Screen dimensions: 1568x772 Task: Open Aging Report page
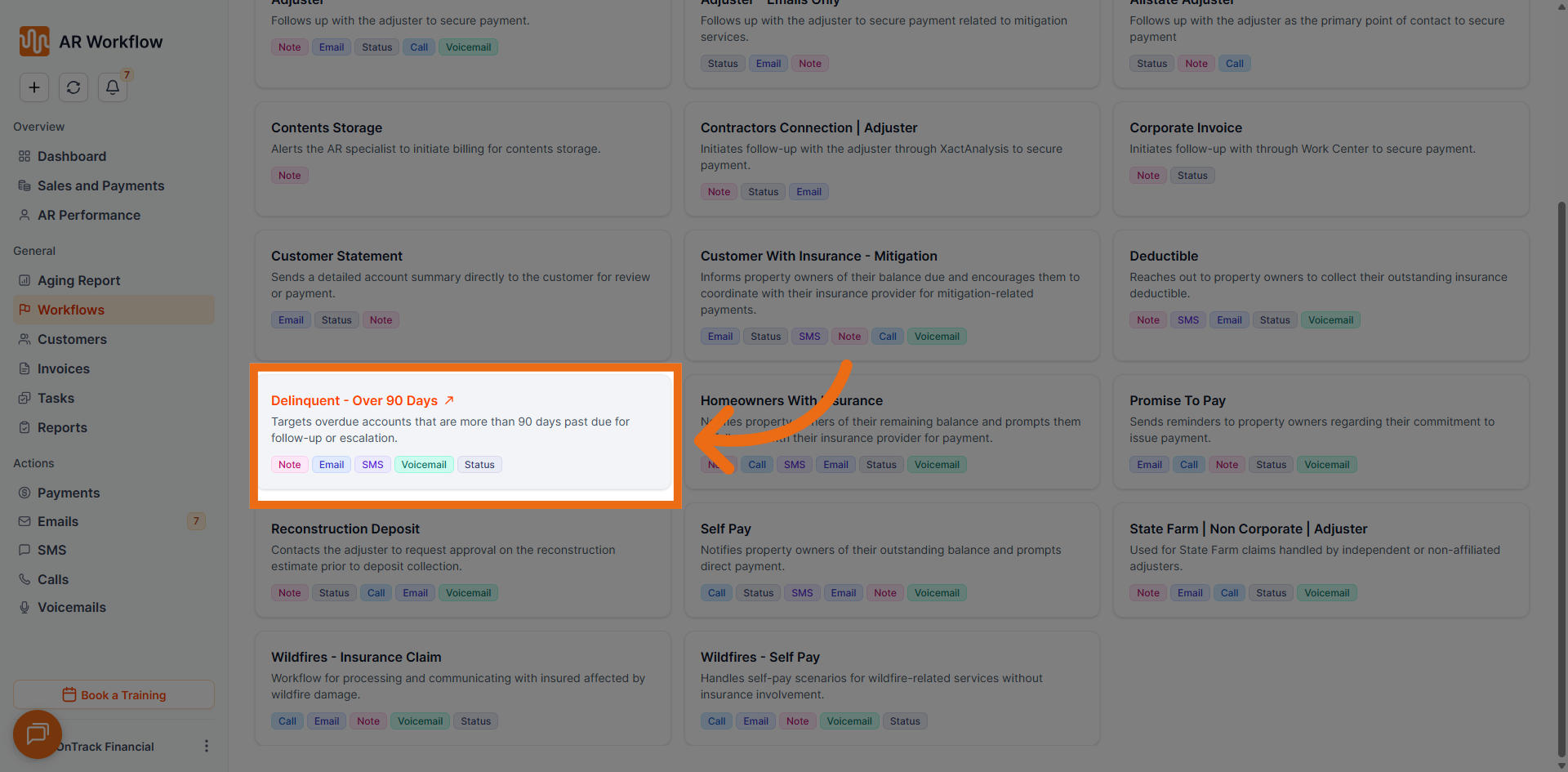click(x=78, y=280)
